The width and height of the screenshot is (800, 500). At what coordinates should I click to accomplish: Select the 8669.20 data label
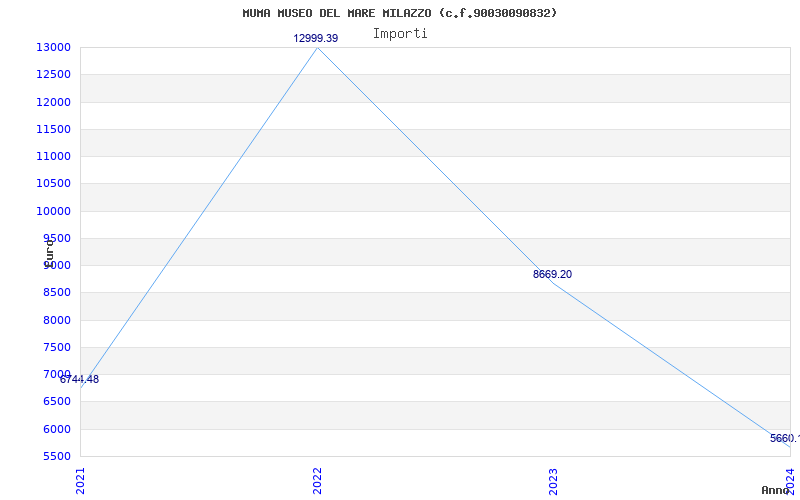tap(552, 274)
